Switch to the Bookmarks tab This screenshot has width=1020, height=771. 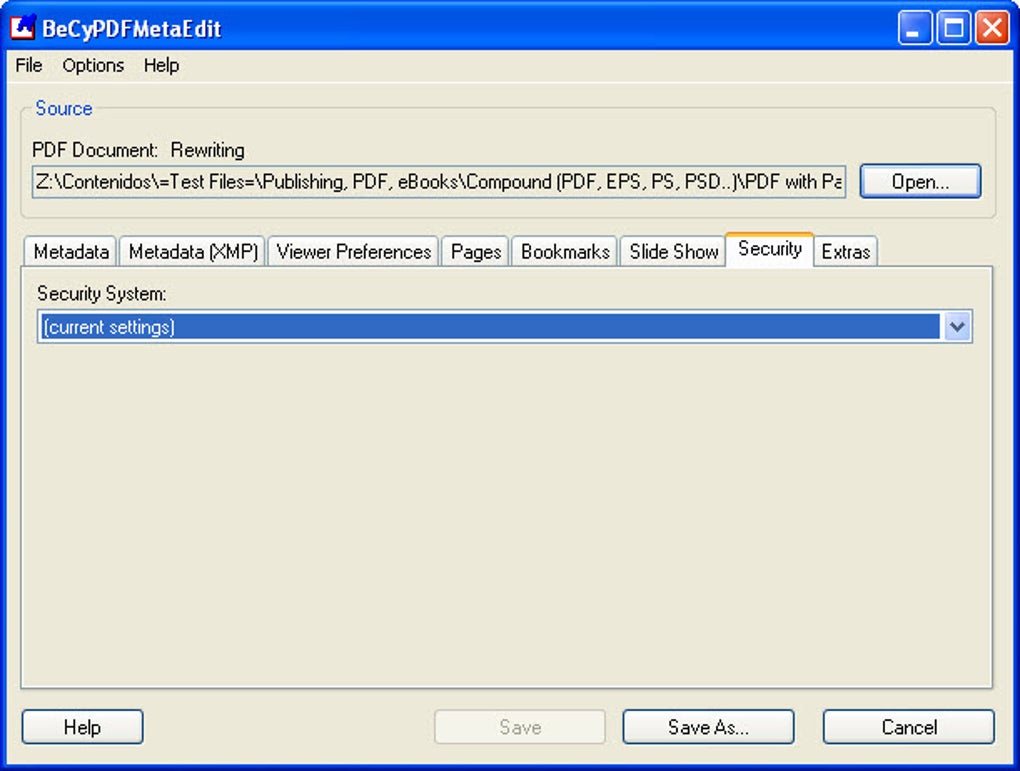click(x=565, y=251)
